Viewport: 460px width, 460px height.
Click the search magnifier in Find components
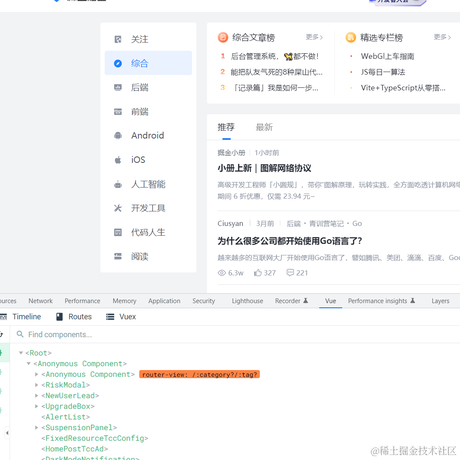[x=20, y=334]
